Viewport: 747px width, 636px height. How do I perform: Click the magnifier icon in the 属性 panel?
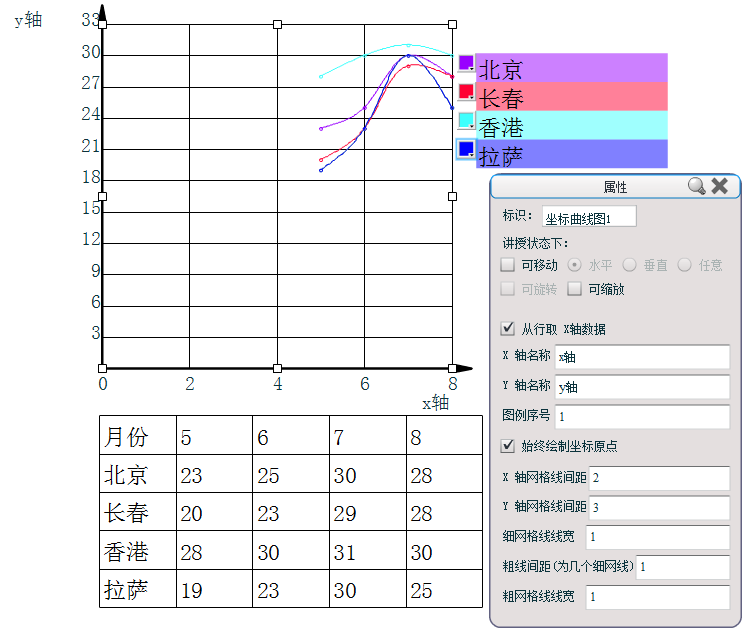[x=697, y=186]
